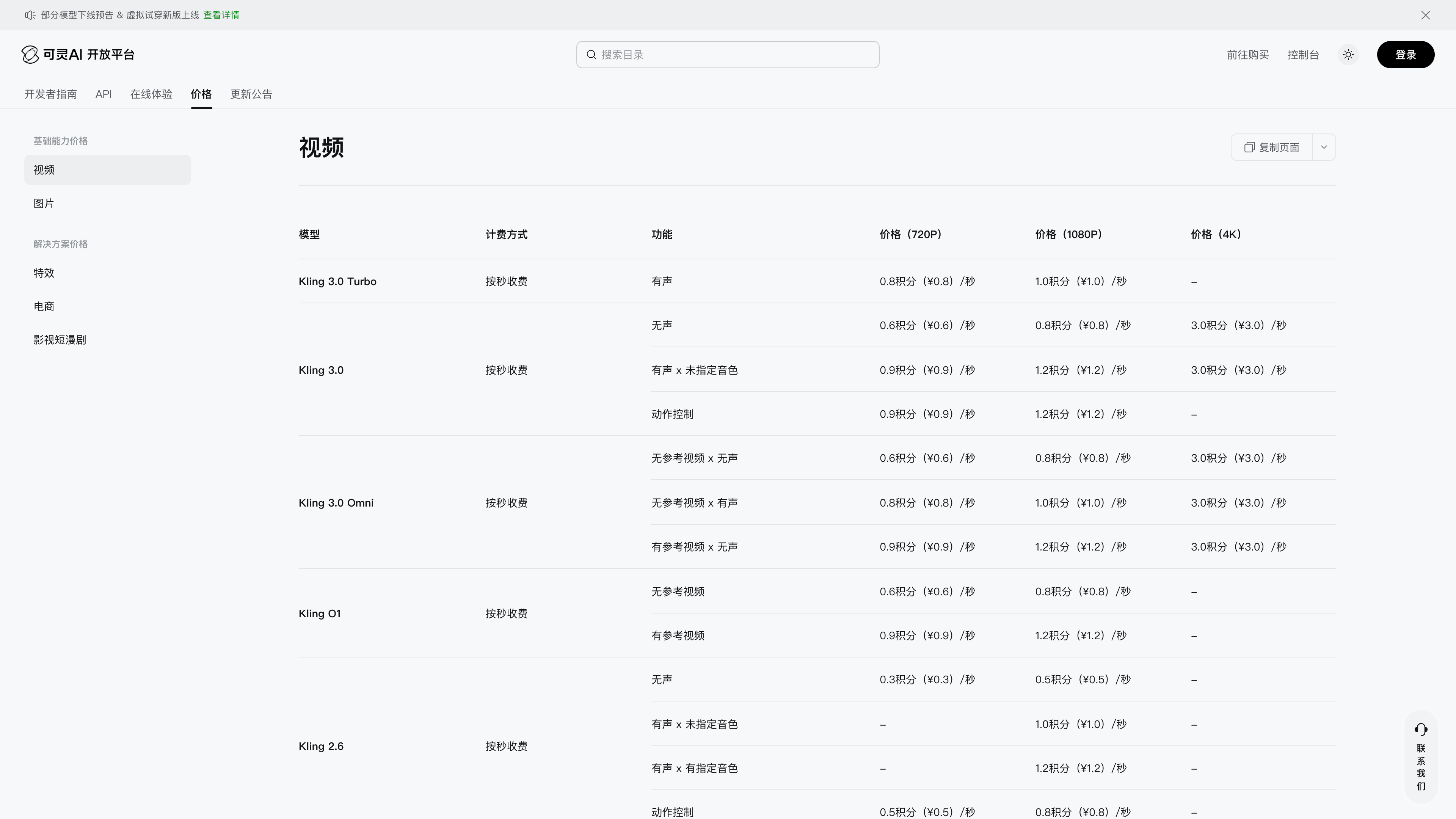Click Kling 3.0 Turbo 有声 feature cell
1456x819 pixels.
662,281
